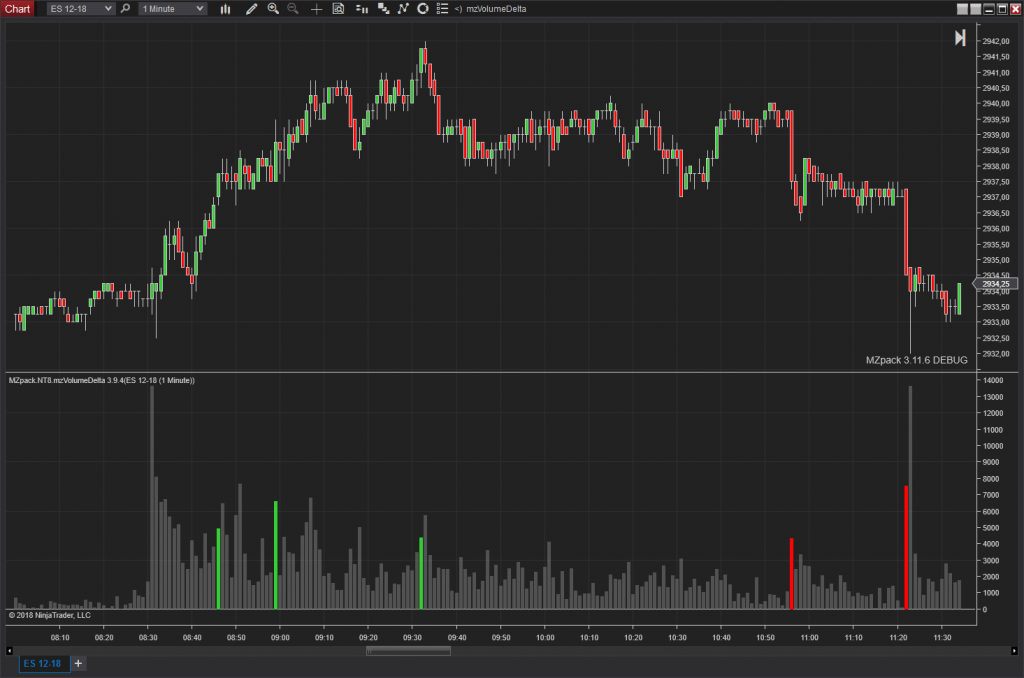Screen dimensions: 1024x678
Task: Enable the cross hair pointer
Action: point(316,8)
